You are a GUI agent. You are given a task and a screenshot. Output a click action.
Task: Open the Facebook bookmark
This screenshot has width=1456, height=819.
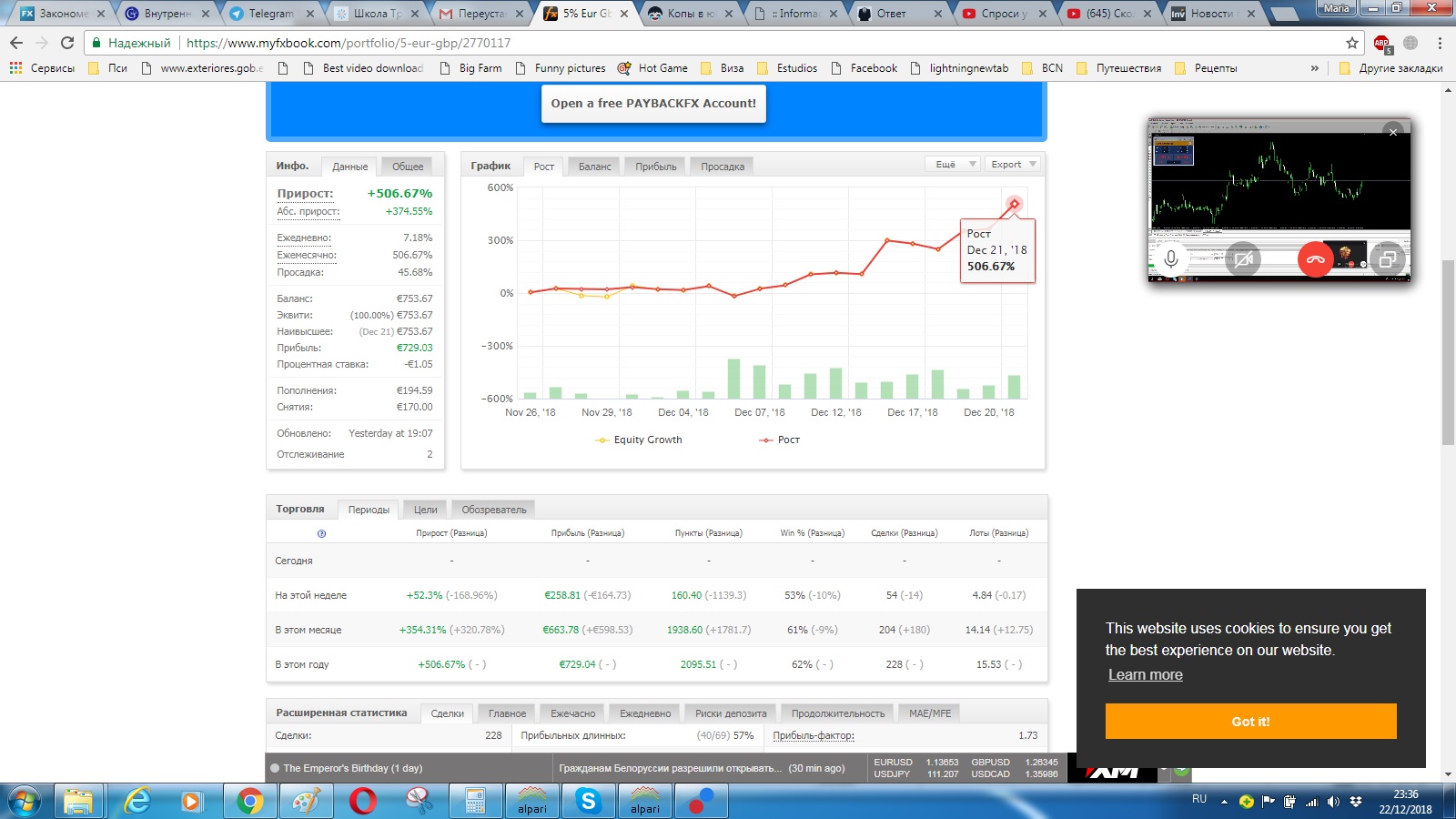[x=864, y=68]
